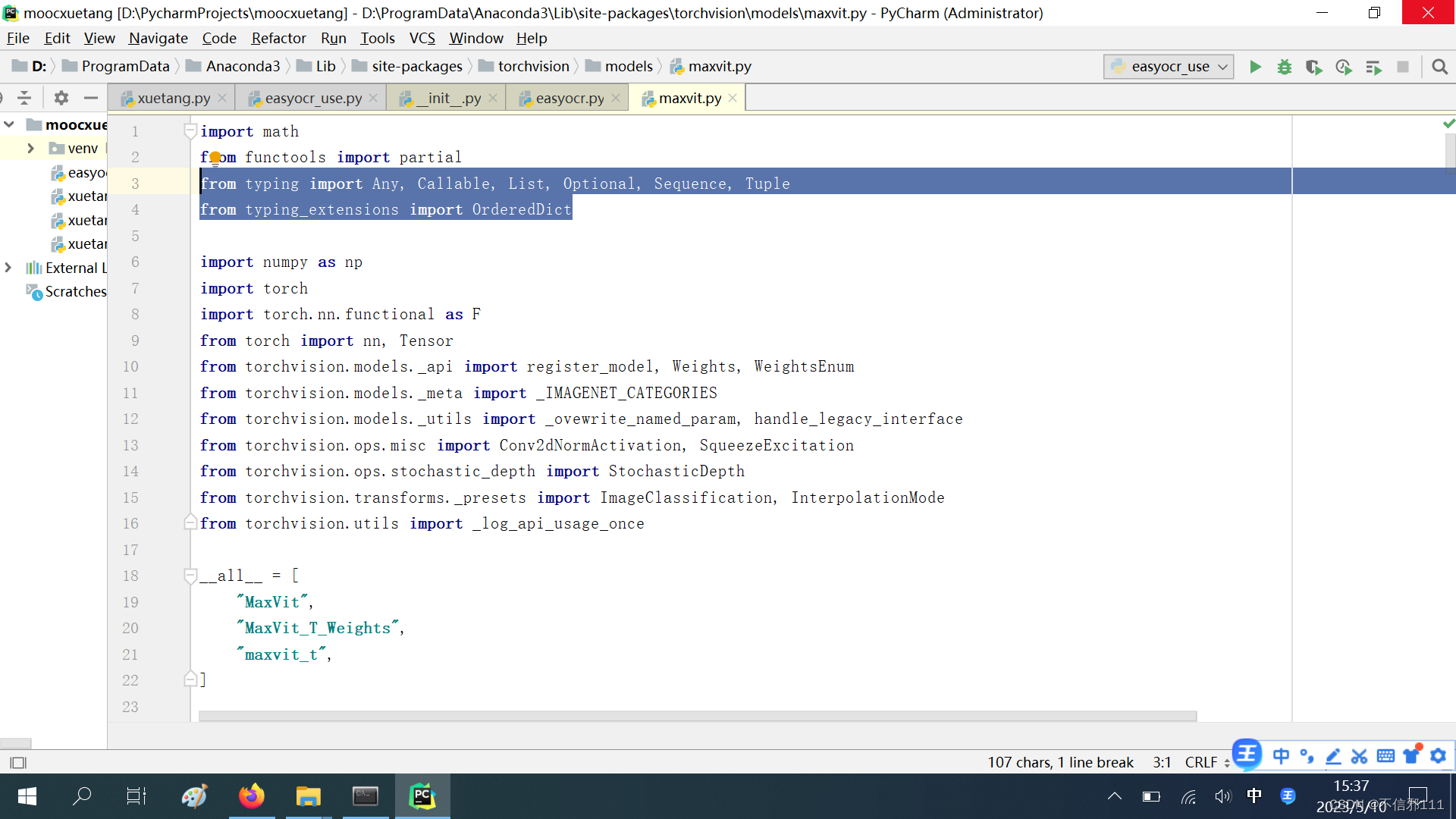Click the inspection green checkmark

pos(1448,124)
